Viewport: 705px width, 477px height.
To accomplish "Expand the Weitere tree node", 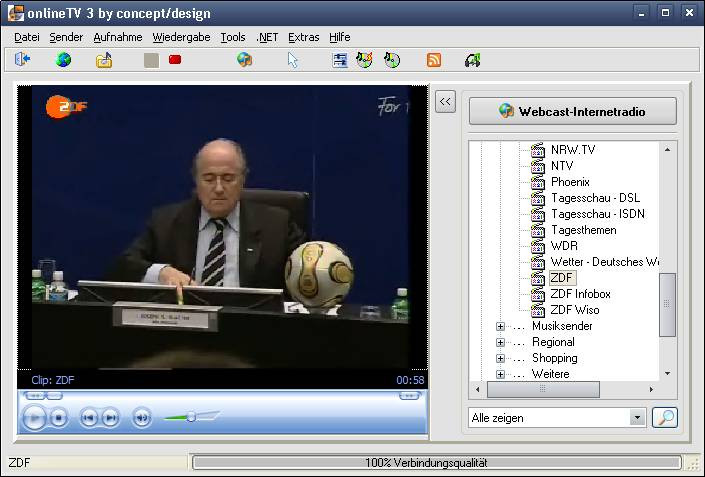I will [x=500, y=374].
